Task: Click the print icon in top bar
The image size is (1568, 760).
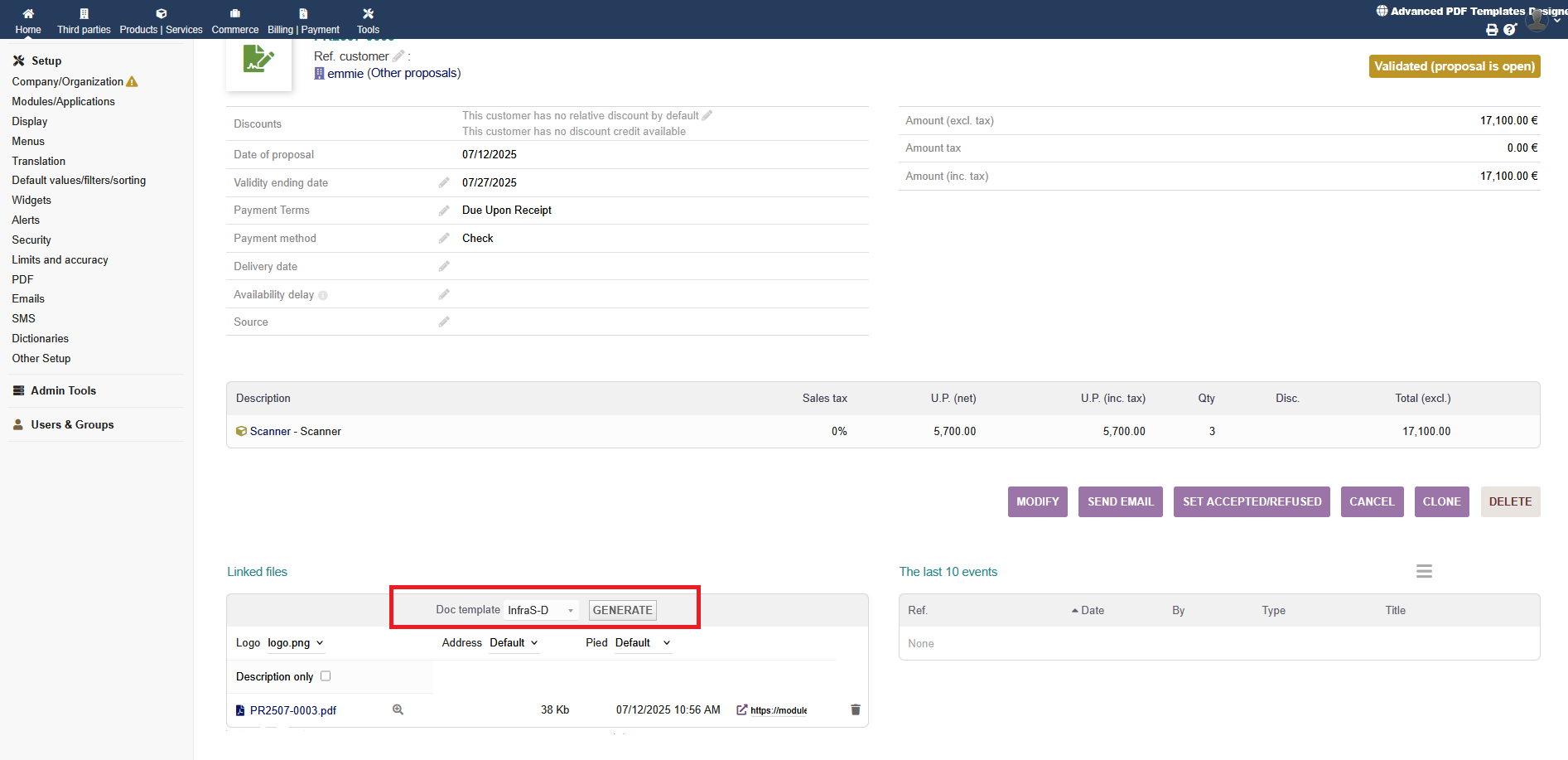Action: pyautogui.click(x=1492, y=30)
